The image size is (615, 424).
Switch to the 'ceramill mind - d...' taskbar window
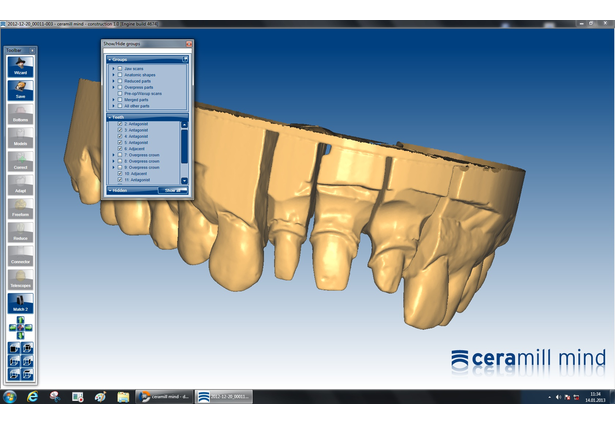(164, 397)
